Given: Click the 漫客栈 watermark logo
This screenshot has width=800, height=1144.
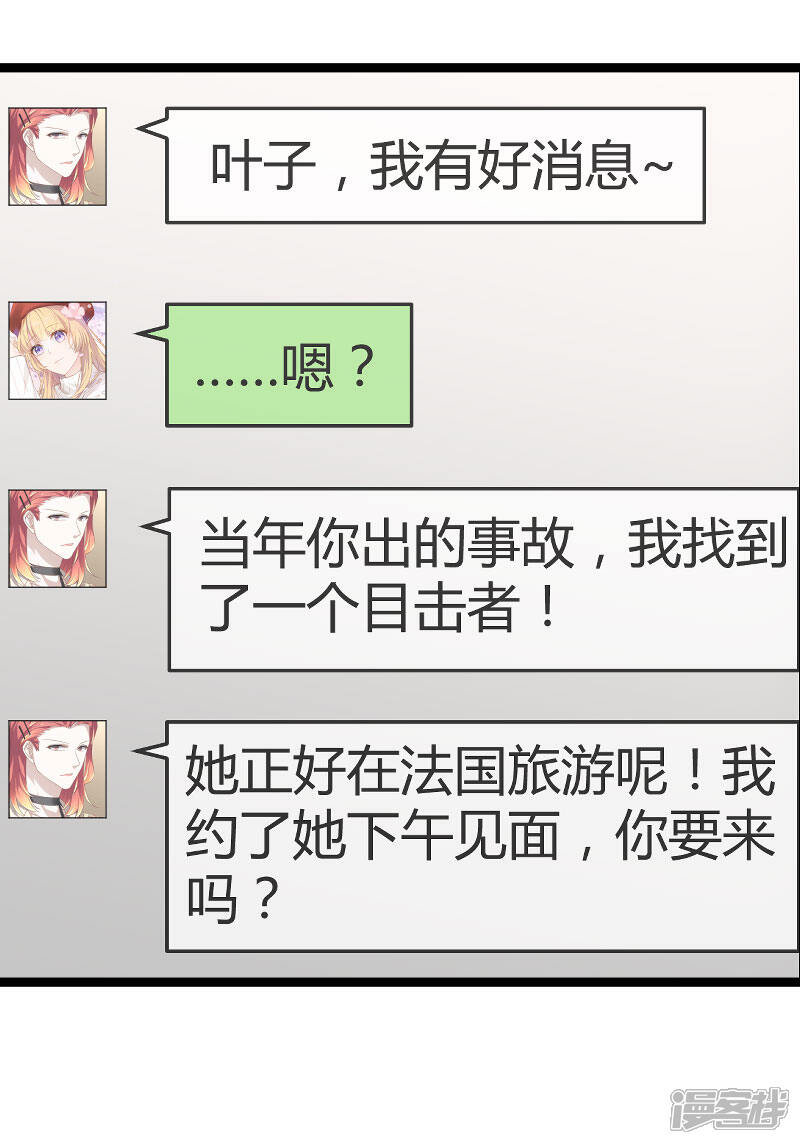Looking at the screenshot, I should pyautogui.click(x=729, y=1110).
